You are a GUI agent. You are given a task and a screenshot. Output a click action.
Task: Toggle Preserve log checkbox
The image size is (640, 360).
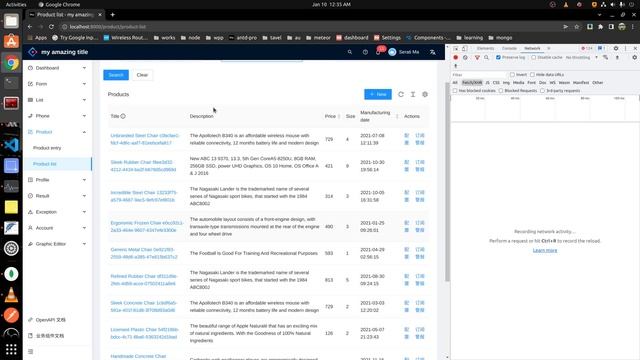[498, 58]
